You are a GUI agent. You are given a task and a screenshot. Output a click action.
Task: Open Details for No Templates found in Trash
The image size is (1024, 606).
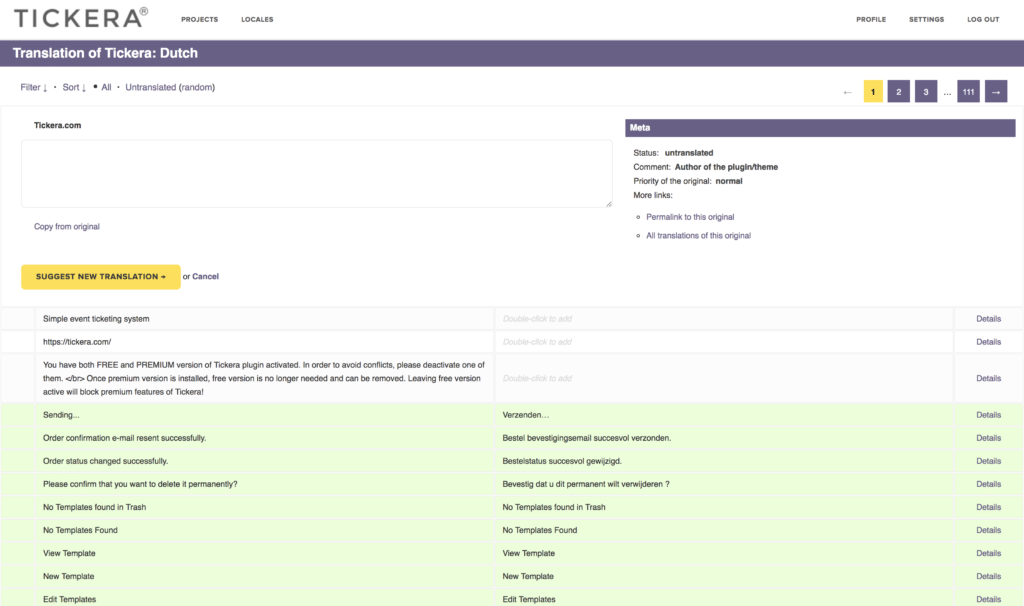click(989, 507)
